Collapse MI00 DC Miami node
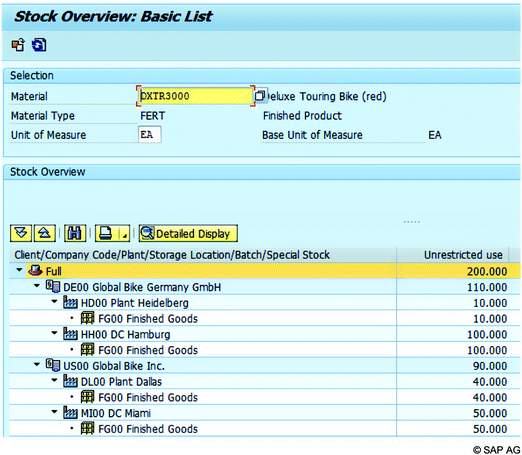The height and width of the screenshot is (455, 522). tap(55, 412)
